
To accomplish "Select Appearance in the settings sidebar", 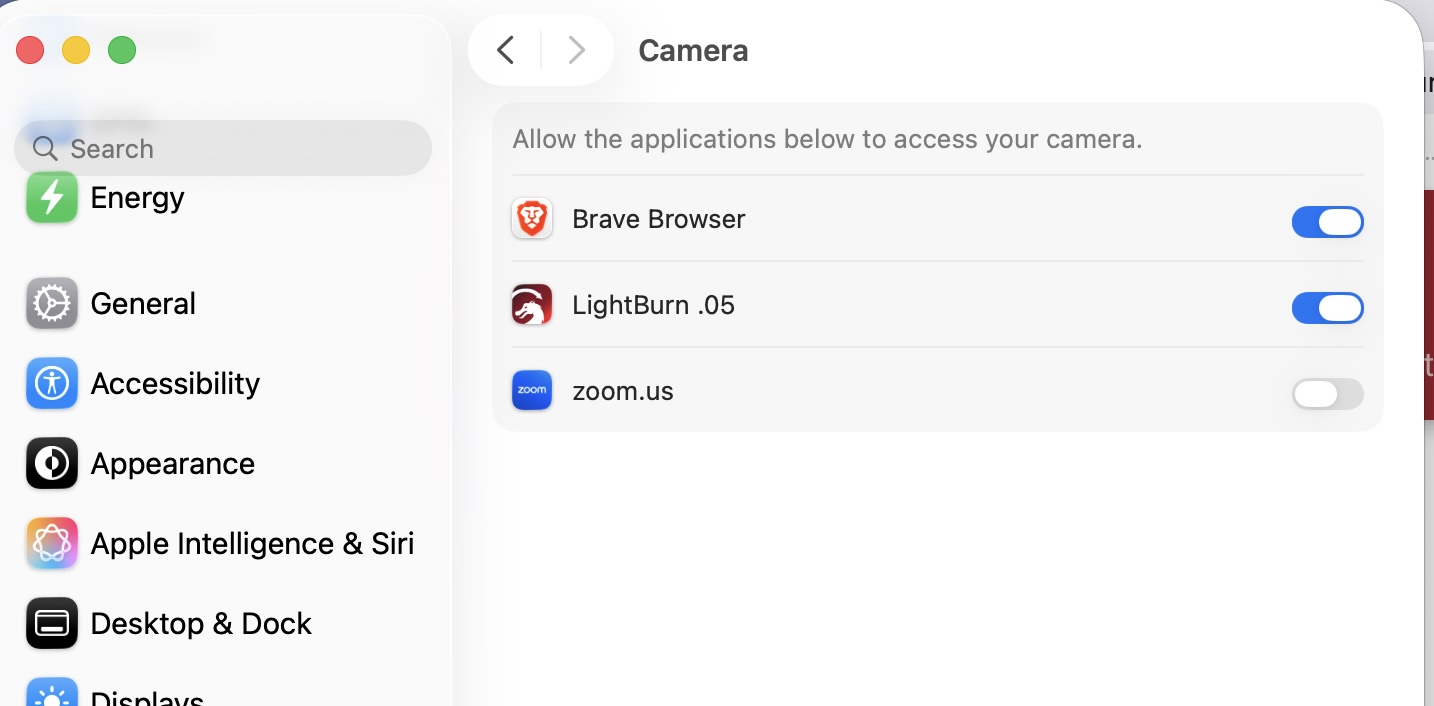I will [172, 464].
